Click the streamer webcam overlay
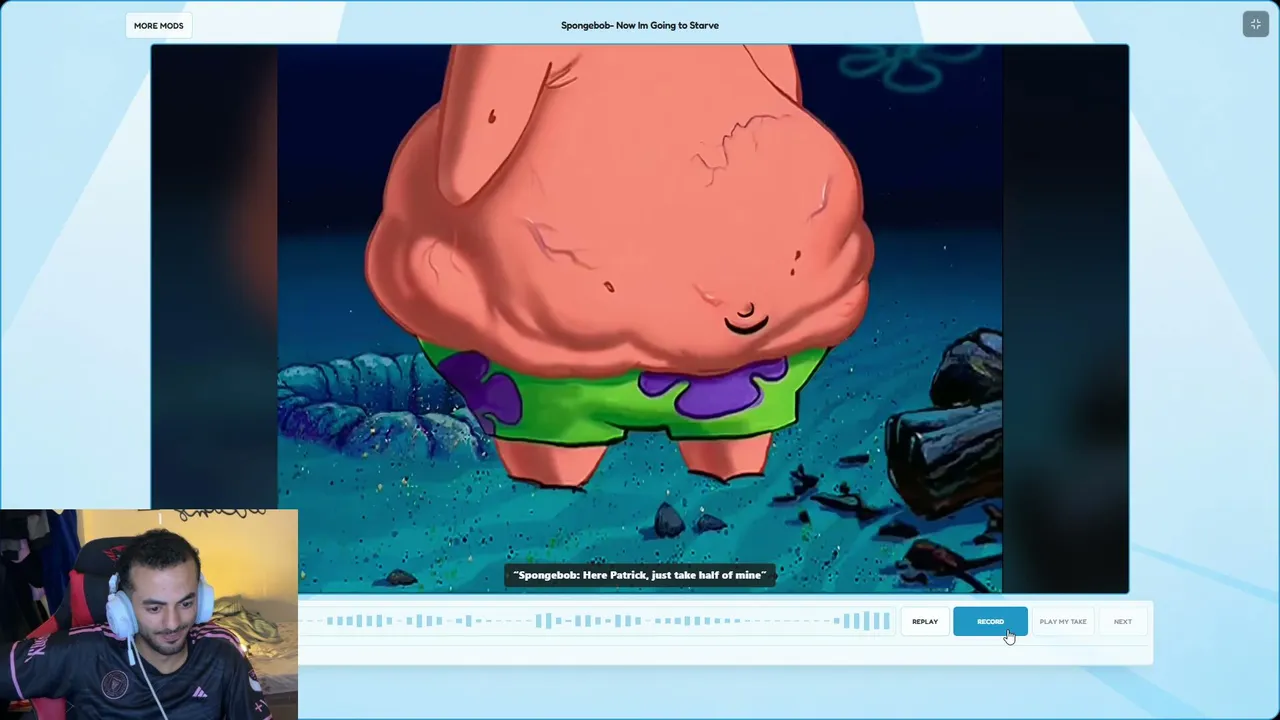This screenshot has height=720, width=1280. click(x=149, y=614)
